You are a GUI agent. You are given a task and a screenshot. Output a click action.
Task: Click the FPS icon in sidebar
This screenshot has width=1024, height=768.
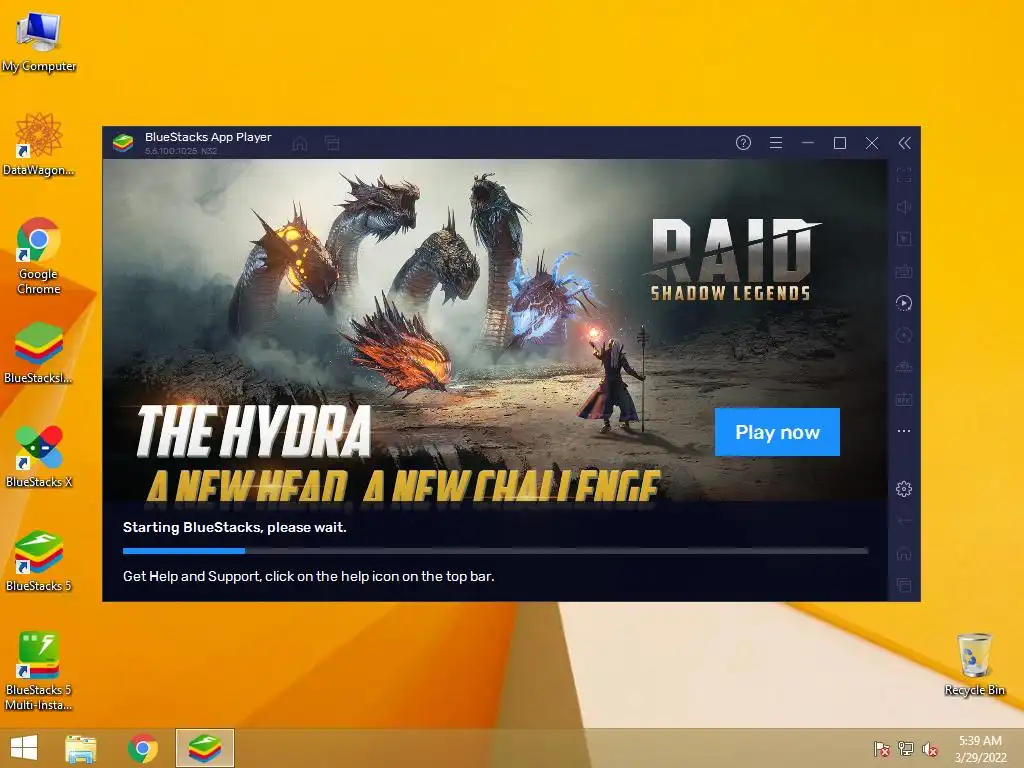904,399
